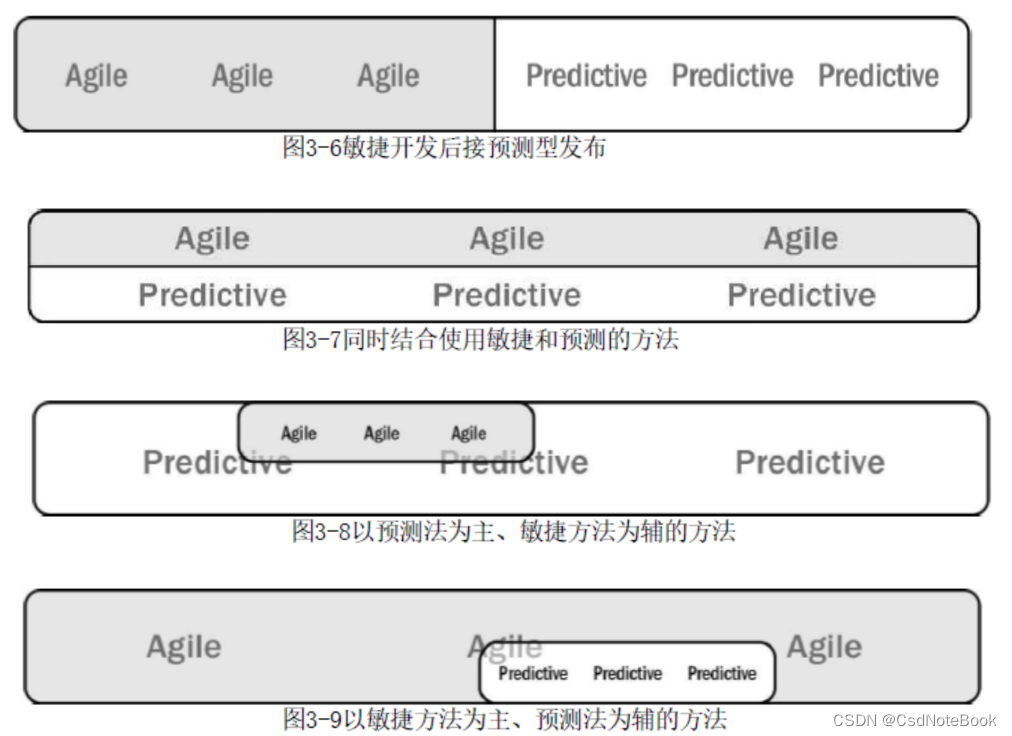
Task: Click the 图3-7同时结合使用敏捷和预测的方法 caption
Action: [481, 339]
